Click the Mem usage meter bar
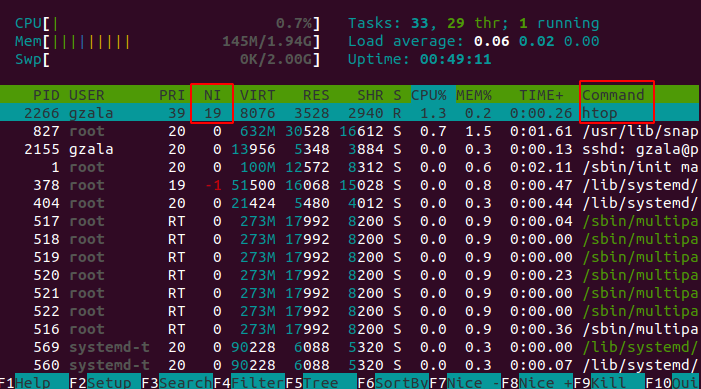Image resolution: width=701 pixels, height=389 pixels. pos(168,41)
